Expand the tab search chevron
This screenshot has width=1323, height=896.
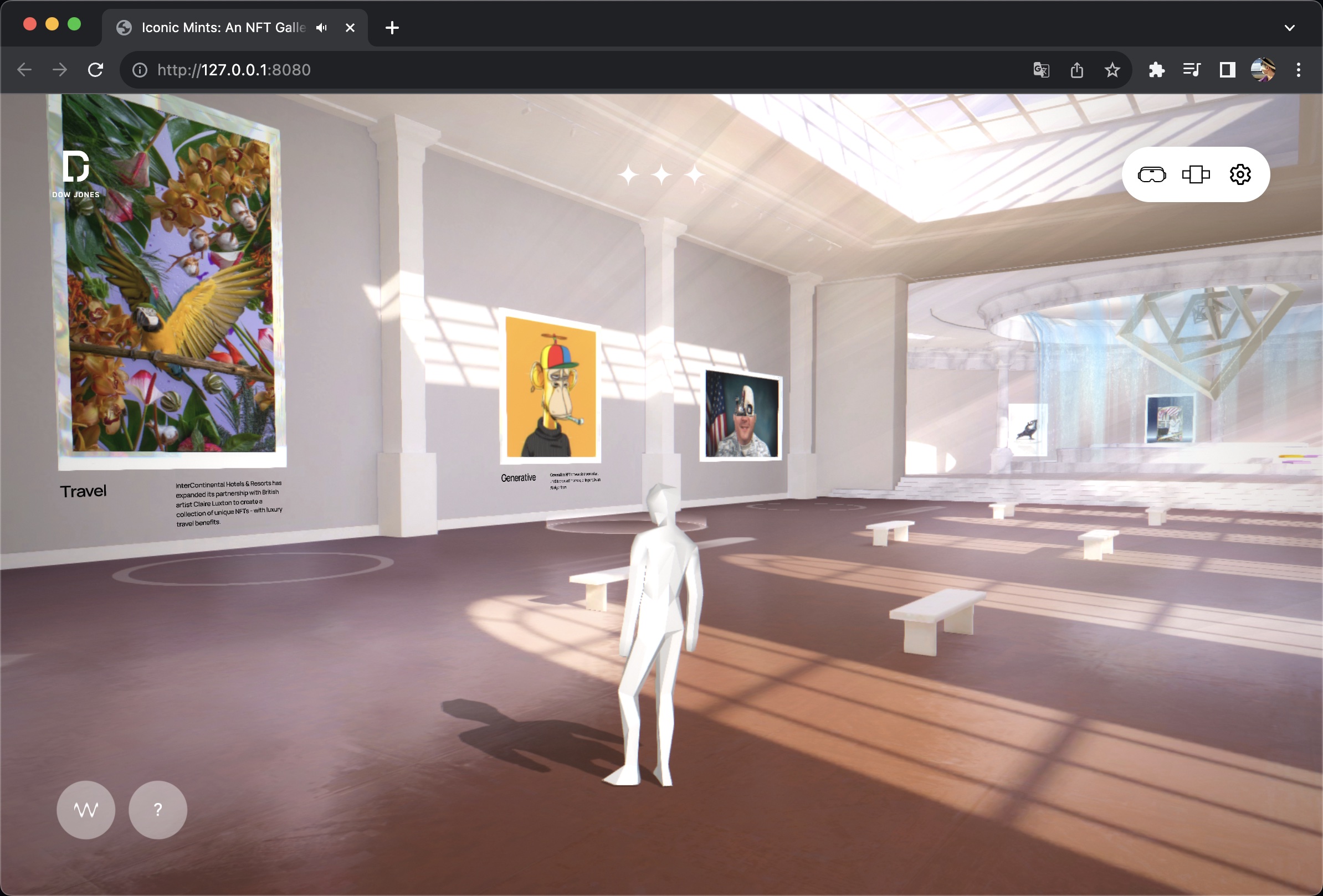click(x=1289, y=27)
